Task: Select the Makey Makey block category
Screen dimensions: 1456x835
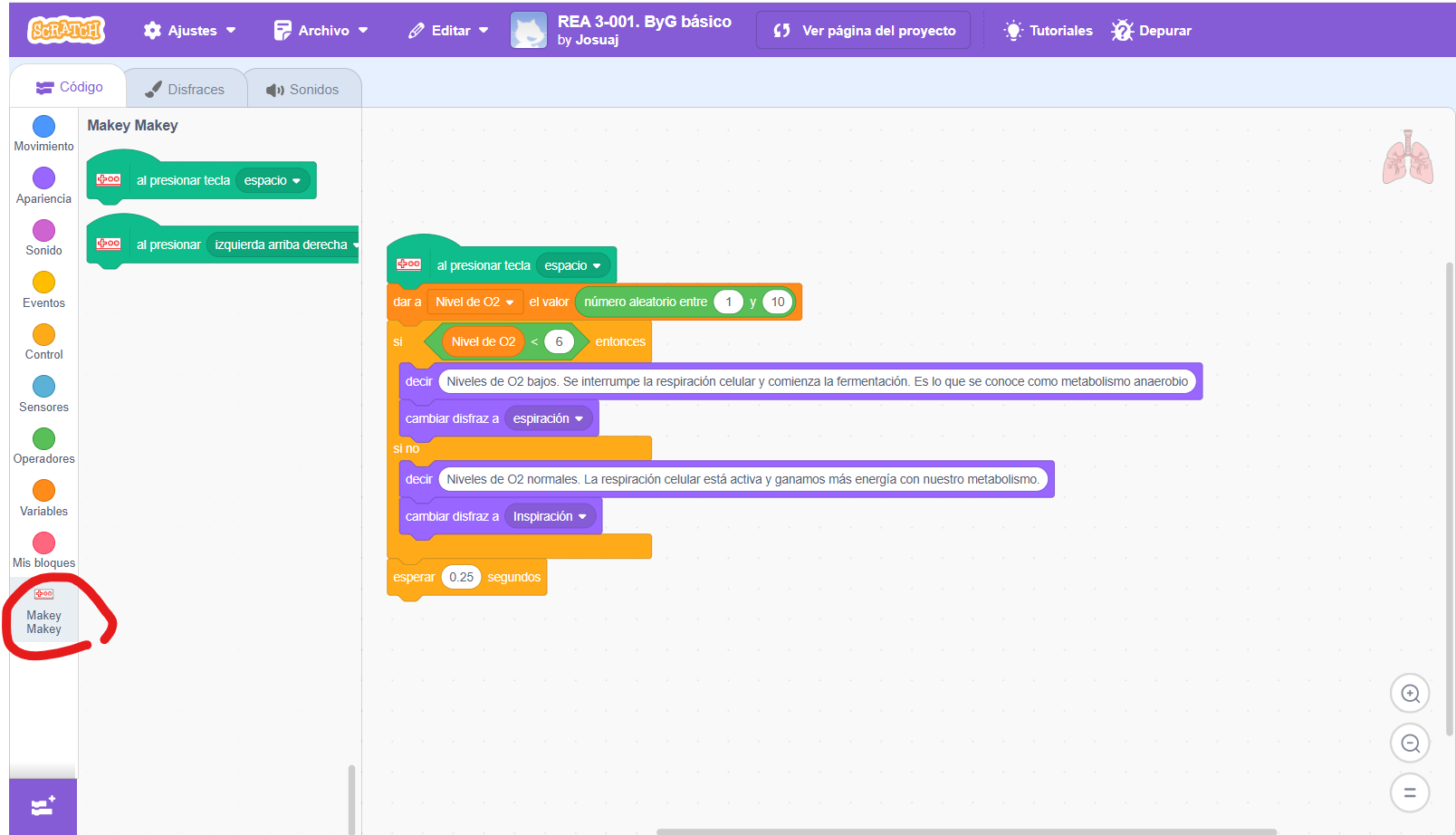Action: click(43, 612)
